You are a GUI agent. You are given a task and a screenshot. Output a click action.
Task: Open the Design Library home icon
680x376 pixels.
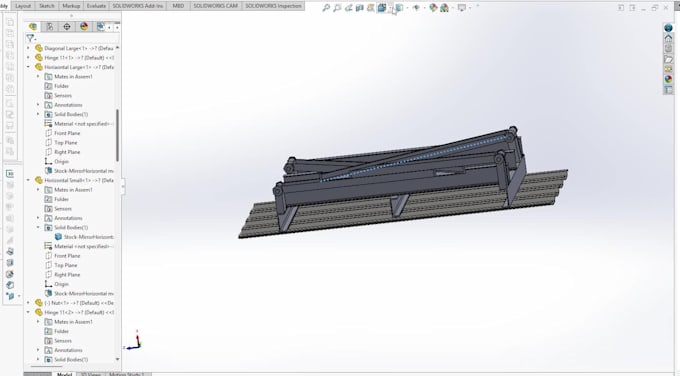(668, 38)
